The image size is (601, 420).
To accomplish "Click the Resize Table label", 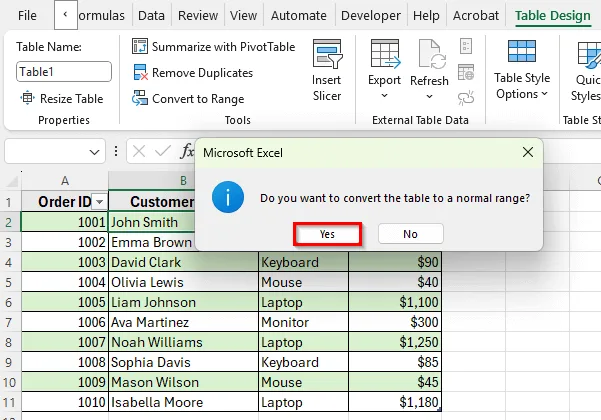I will click(72, 98).
